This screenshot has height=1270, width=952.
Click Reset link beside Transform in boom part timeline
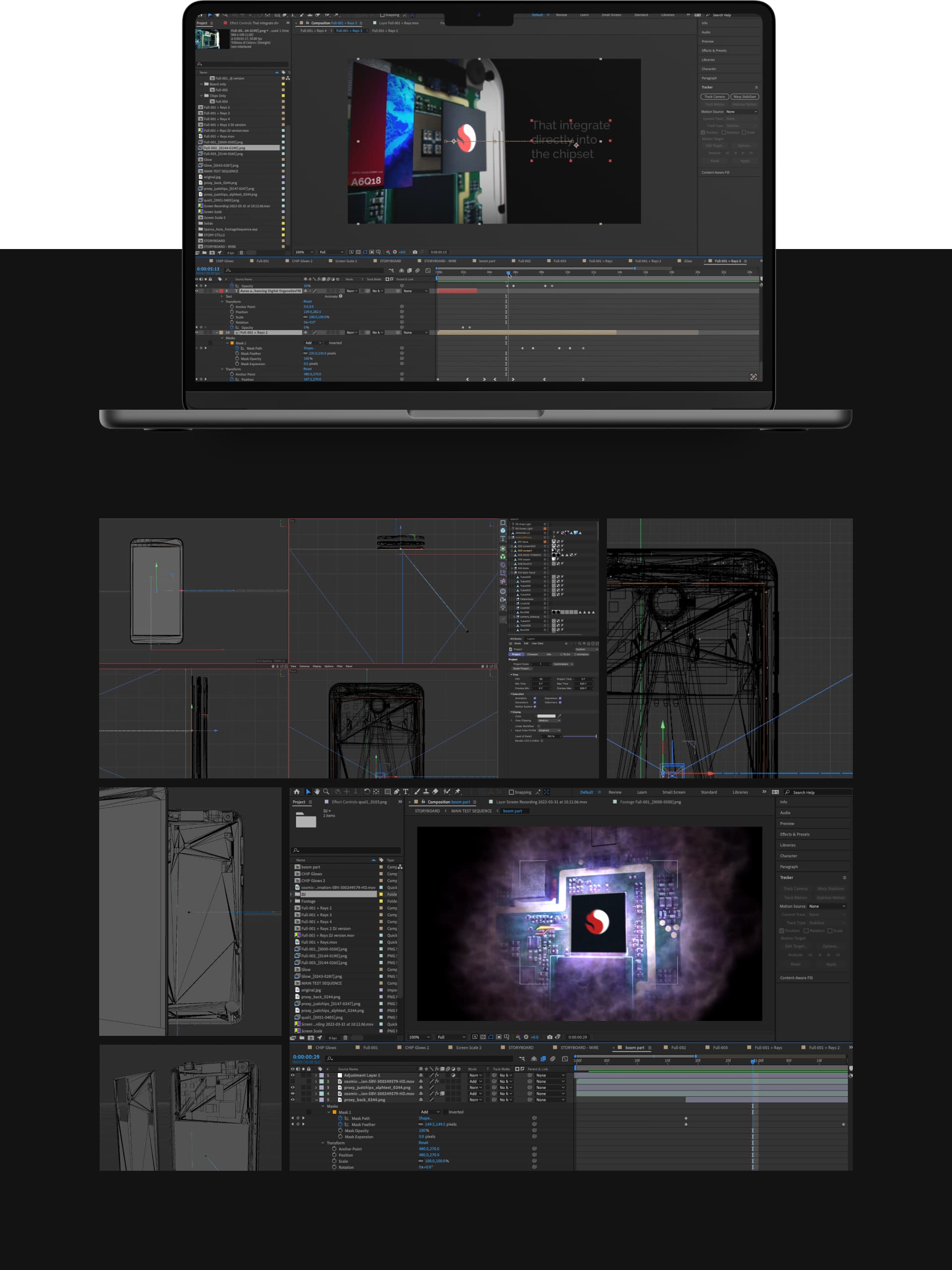423,1143
